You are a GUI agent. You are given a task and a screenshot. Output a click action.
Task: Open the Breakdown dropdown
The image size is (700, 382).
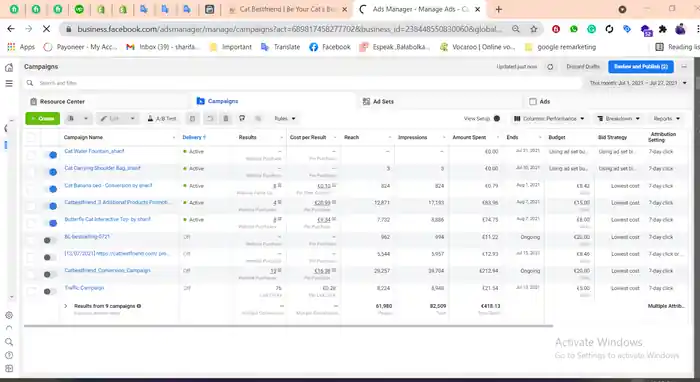[619, 118]
